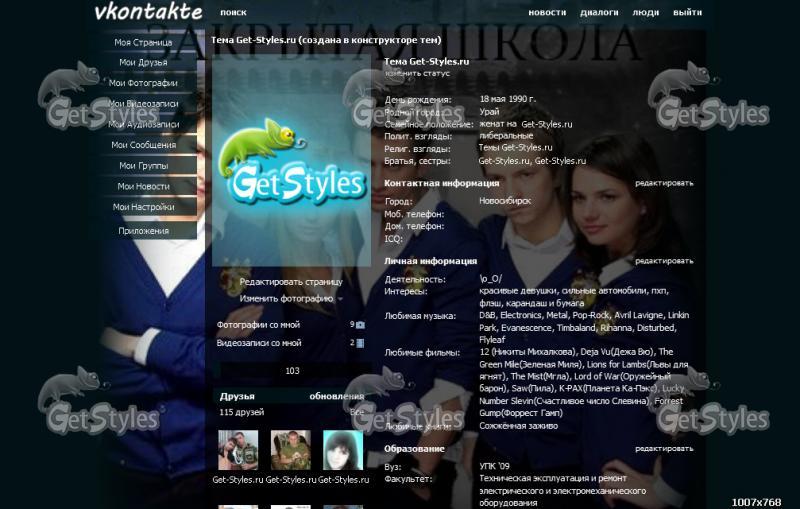The image size is (800, 509).
Task: Open the photos-with-me camera icon
Action: [360, 324]
